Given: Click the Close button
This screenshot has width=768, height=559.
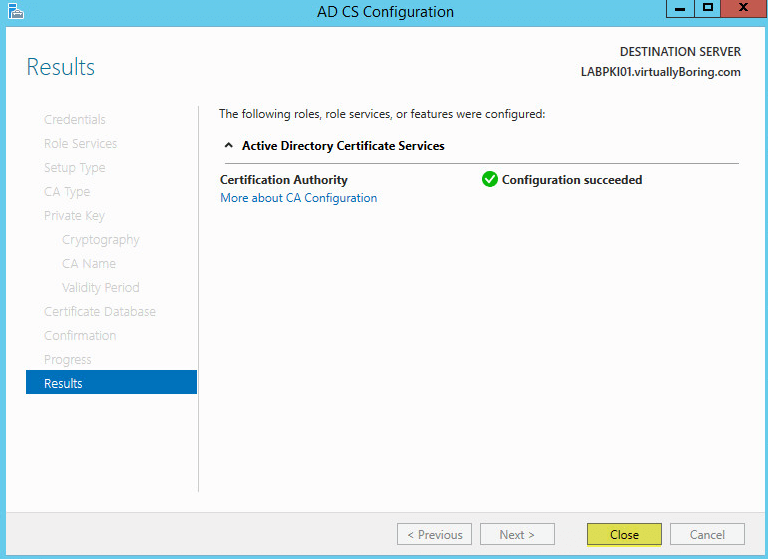Looking at the screenshot, I should pyautogui.click(x=624, y=534).
